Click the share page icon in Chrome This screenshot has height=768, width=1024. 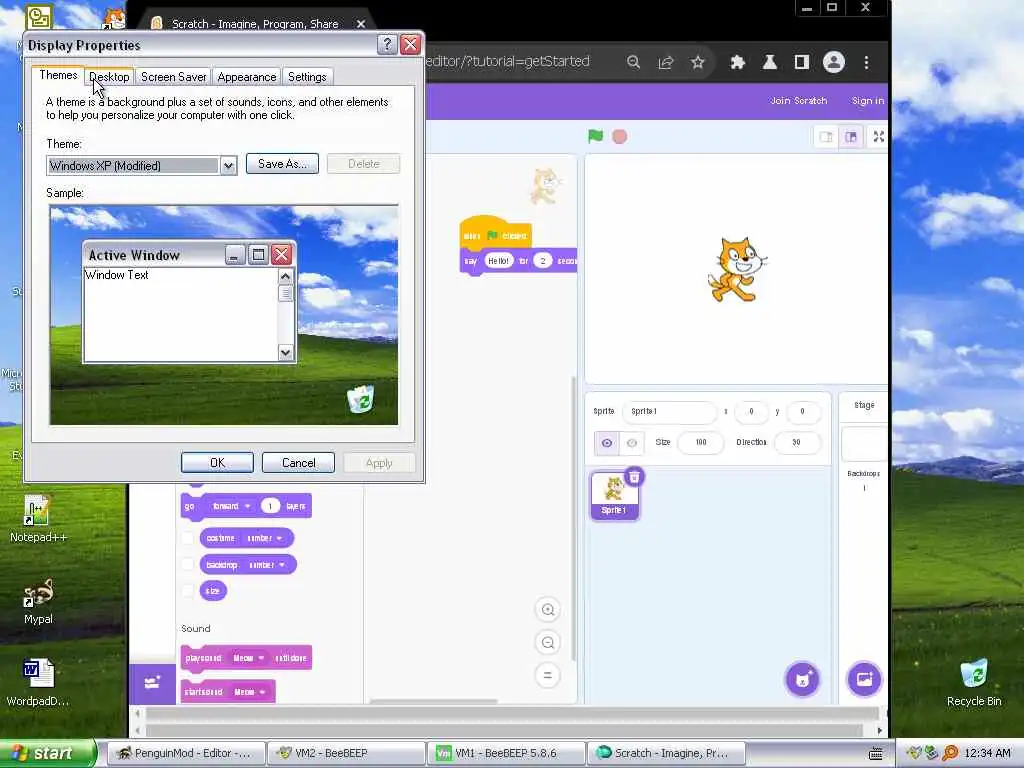pyautogui.click(x=665, y=62)
